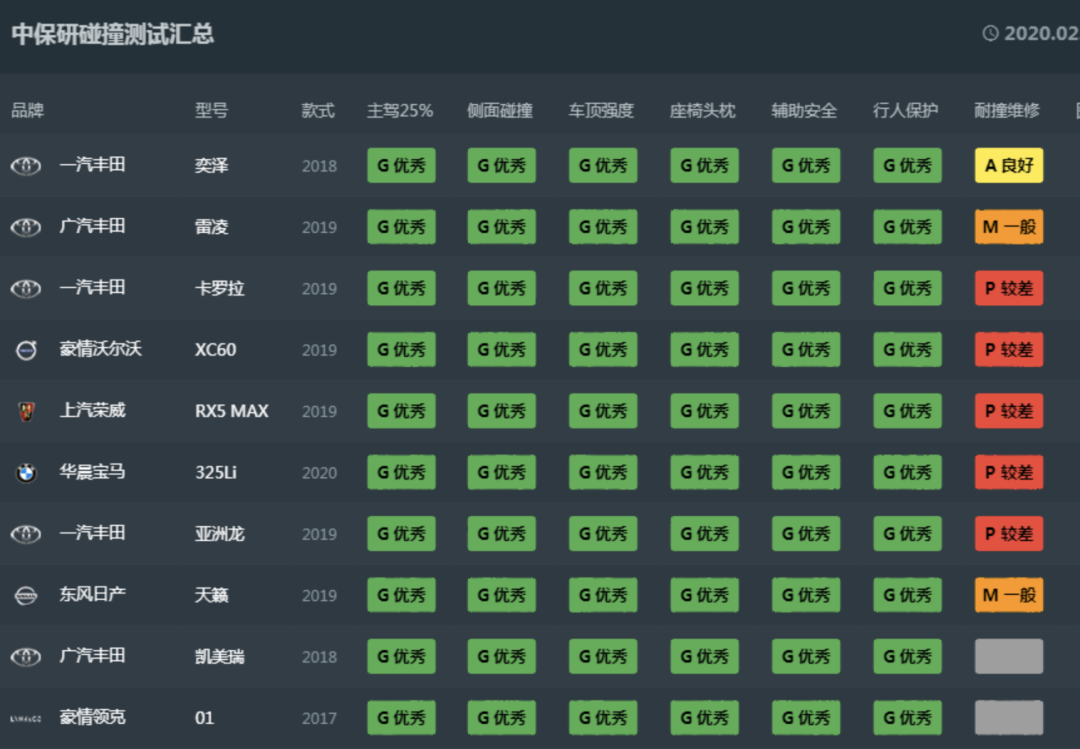
Task: Click the red P 较差 badge for XC60
Action: [x=1009, y=349]
